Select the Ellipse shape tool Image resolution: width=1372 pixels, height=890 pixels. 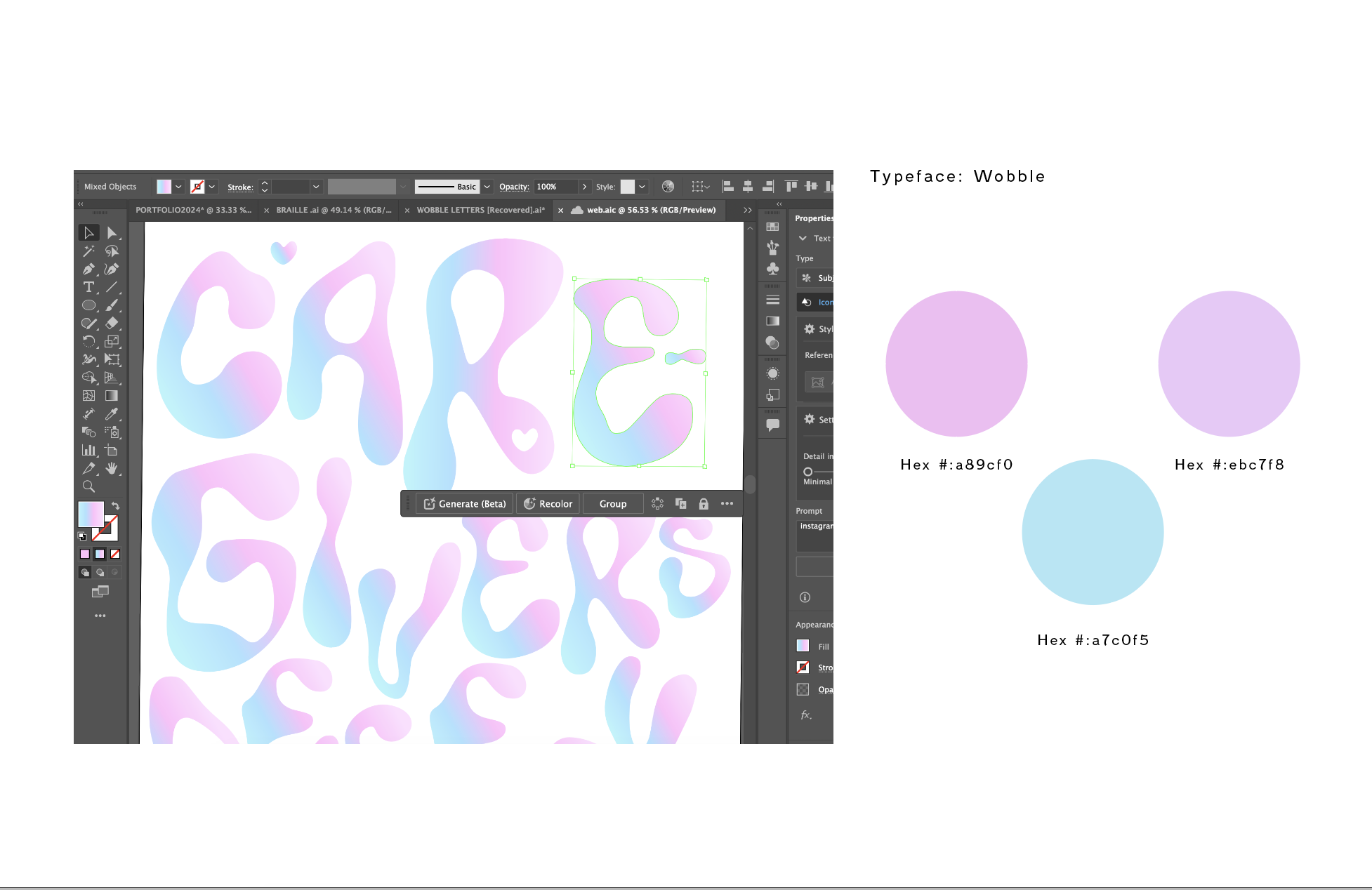[88, 305]
